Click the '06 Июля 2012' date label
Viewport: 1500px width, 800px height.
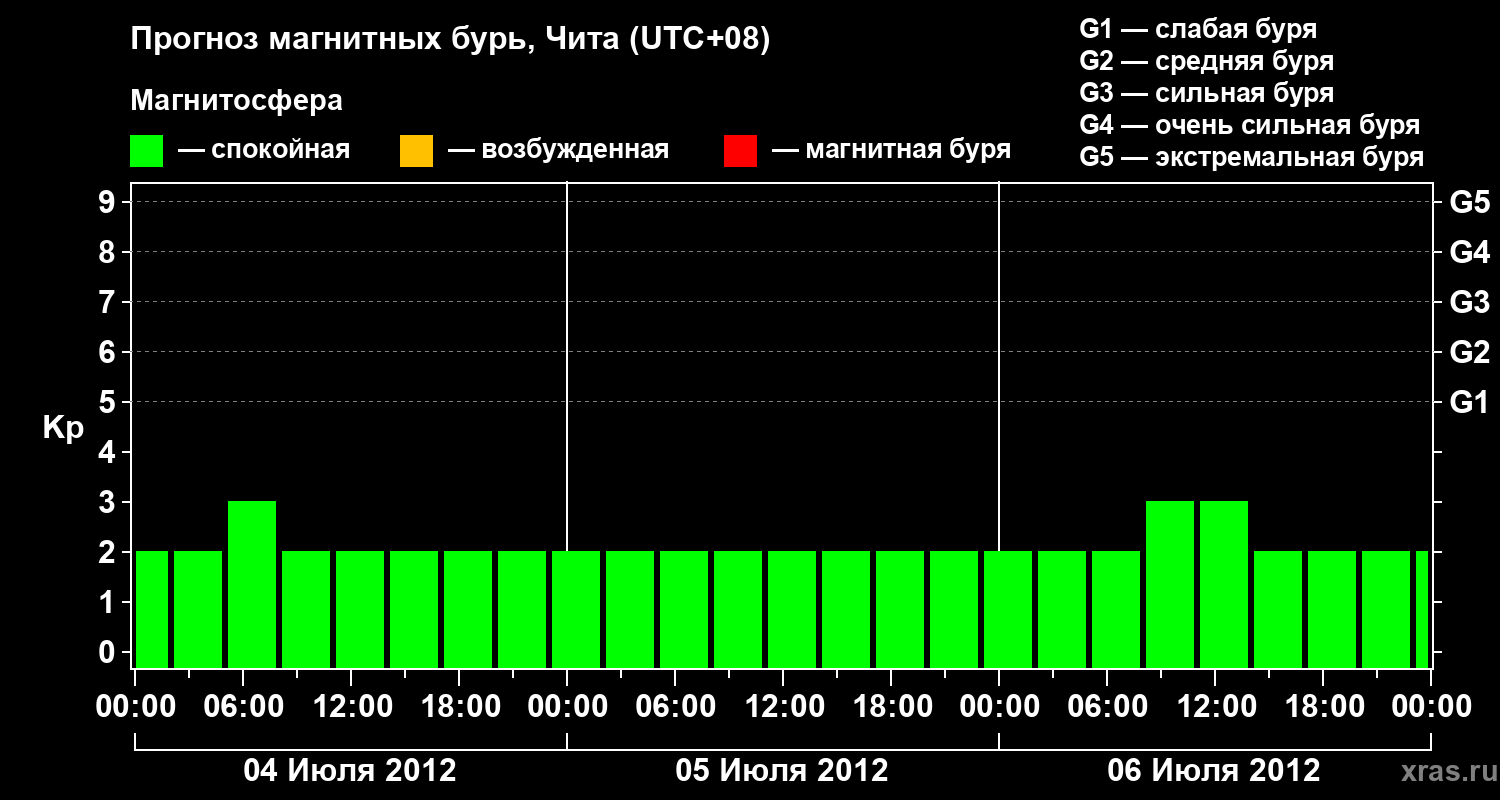(1214, 771)
